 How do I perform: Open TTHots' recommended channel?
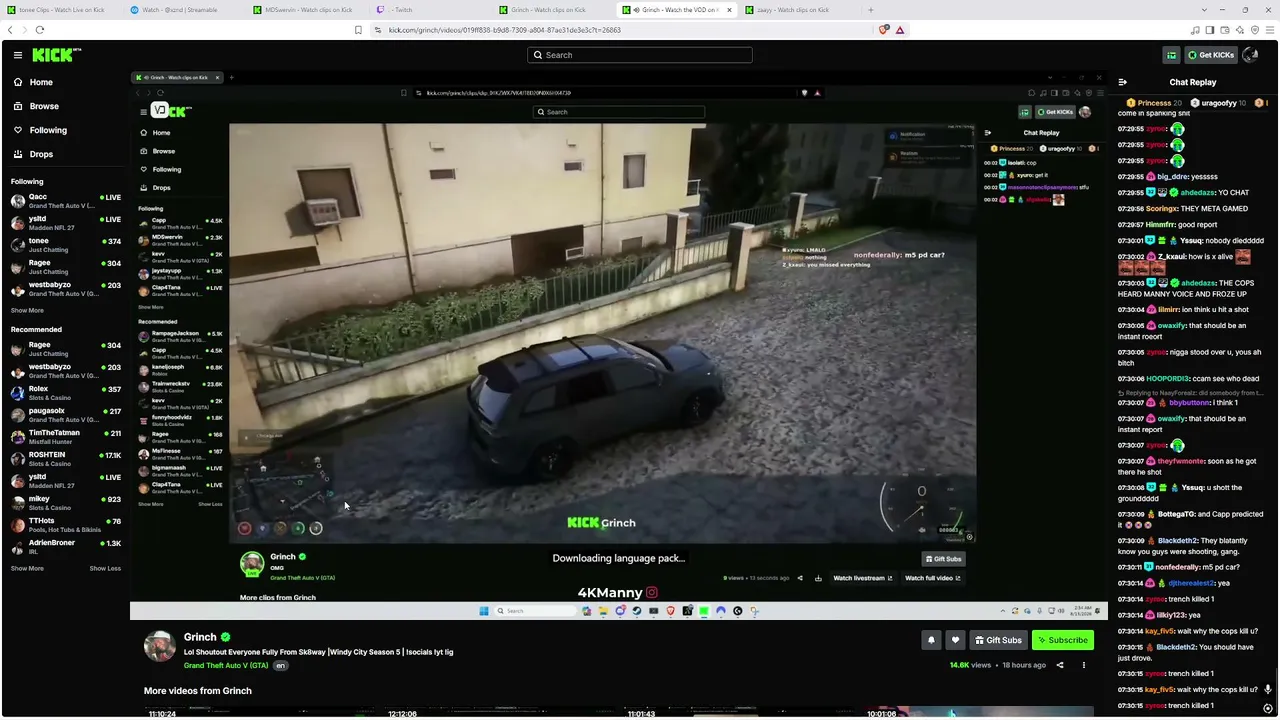click(x=65, y=525)
